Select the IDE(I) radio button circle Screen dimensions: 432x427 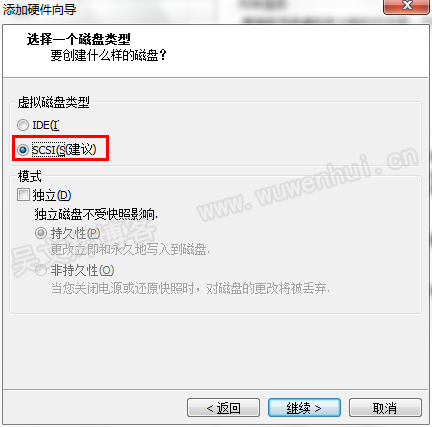(23, 125)
